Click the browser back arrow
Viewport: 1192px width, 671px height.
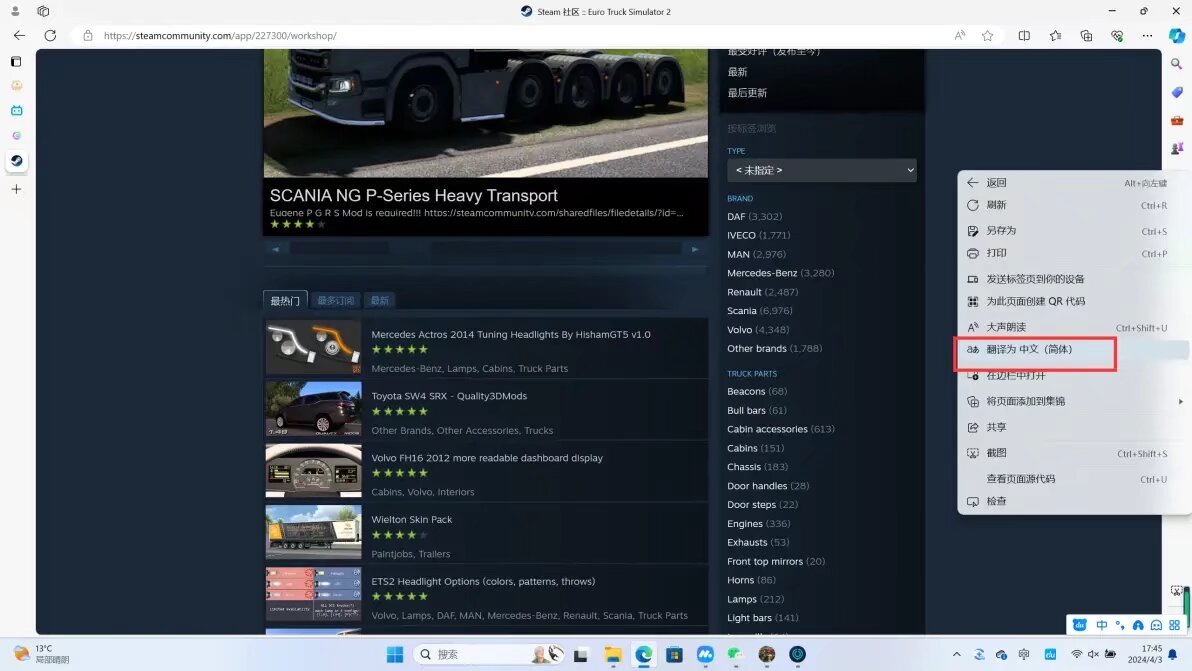point(19,35)
